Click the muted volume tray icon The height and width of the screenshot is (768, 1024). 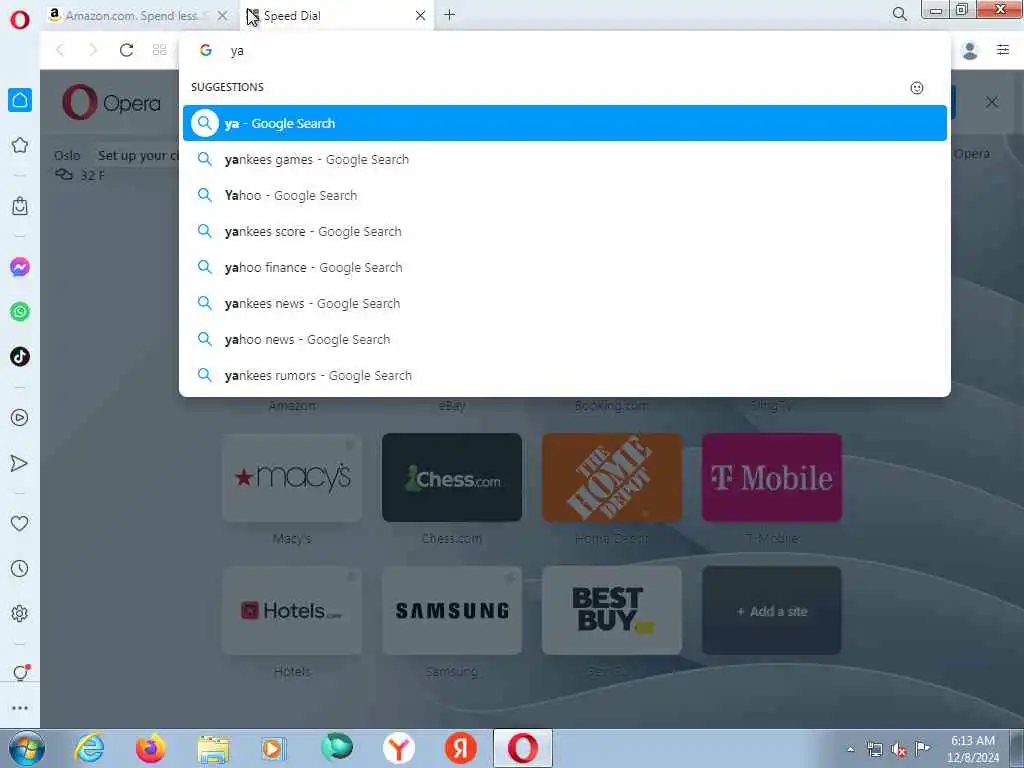(x=899, y=750)
